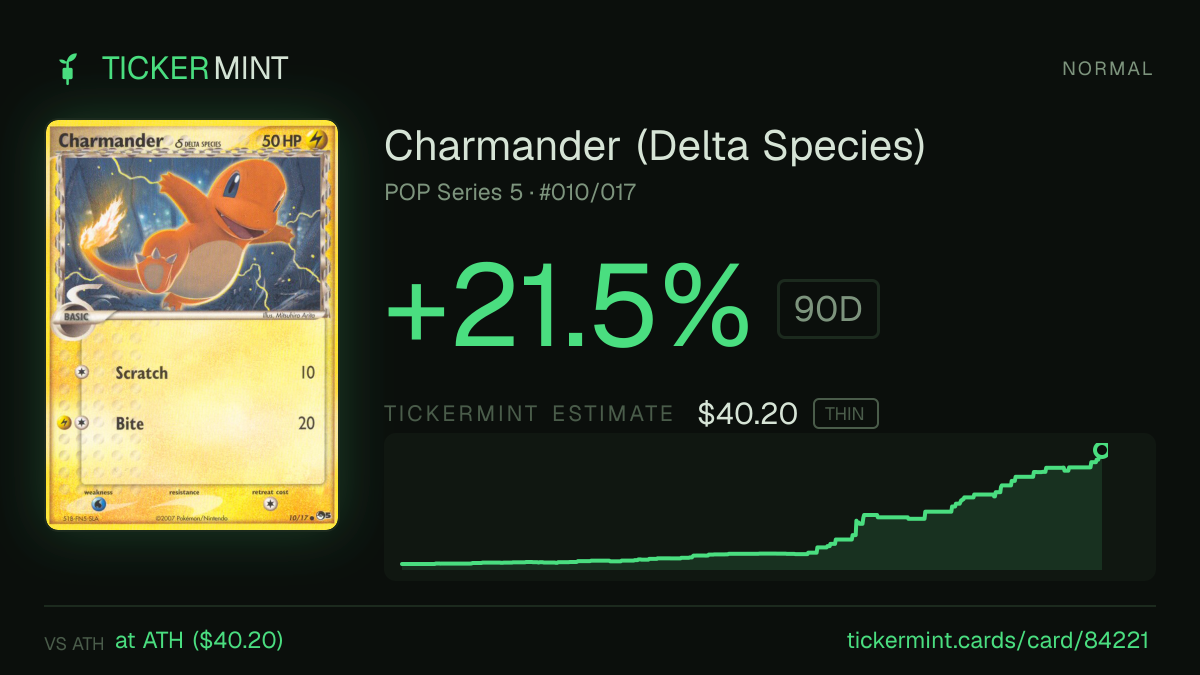Click the retreat cost energy icon
Viewport: 1200px width, 675px height.
click(270, 504)
